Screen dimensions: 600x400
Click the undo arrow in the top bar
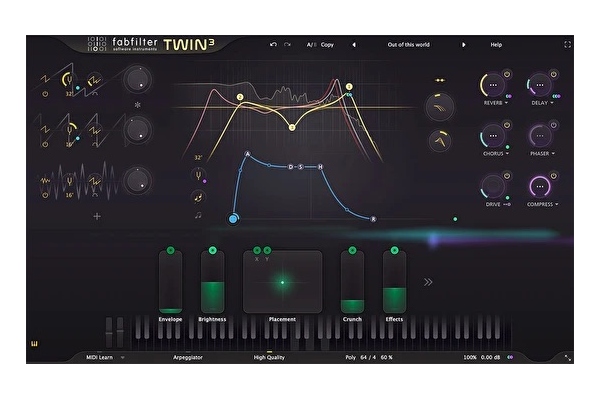click(x=273, y=44)
